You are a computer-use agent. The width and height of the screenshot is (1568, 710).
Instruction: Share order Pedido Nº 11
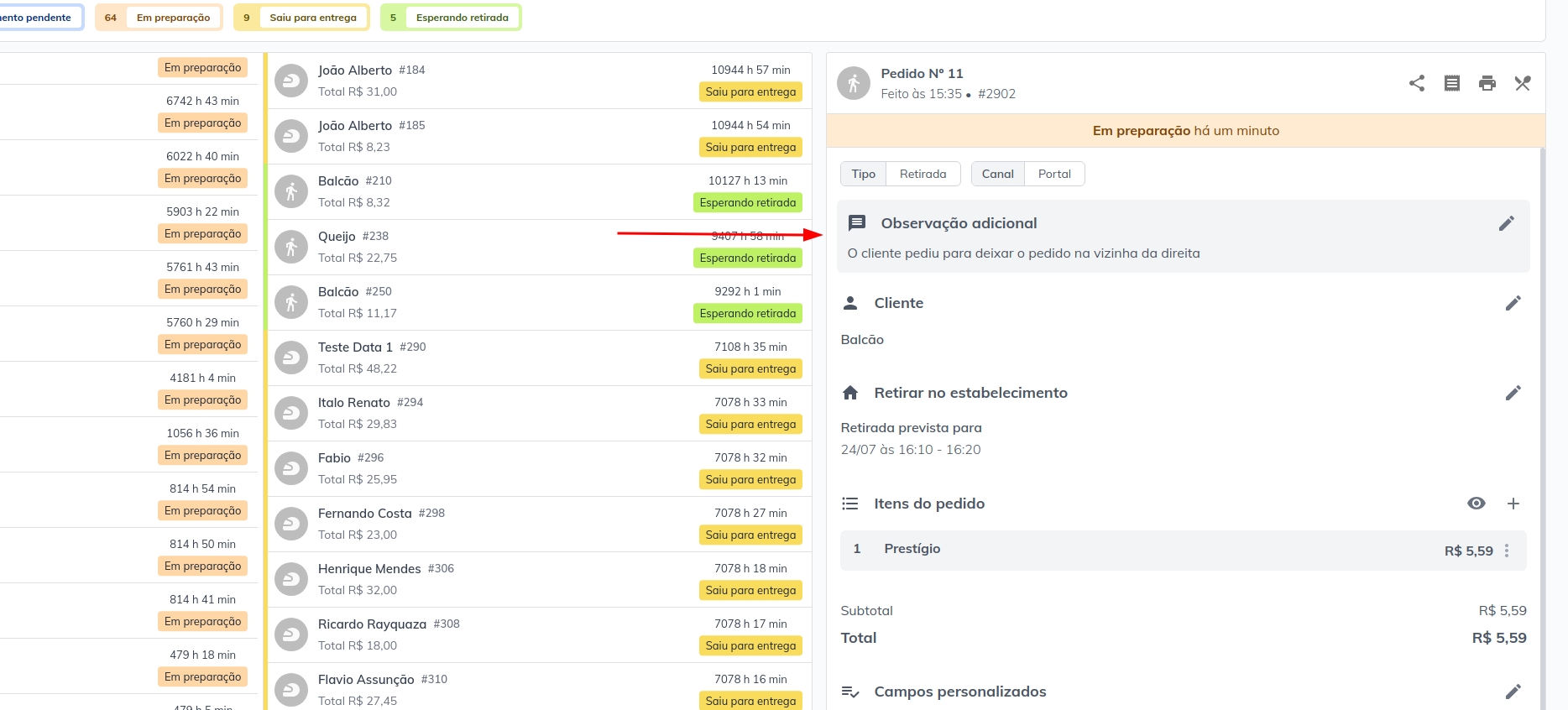(1417, 83)
